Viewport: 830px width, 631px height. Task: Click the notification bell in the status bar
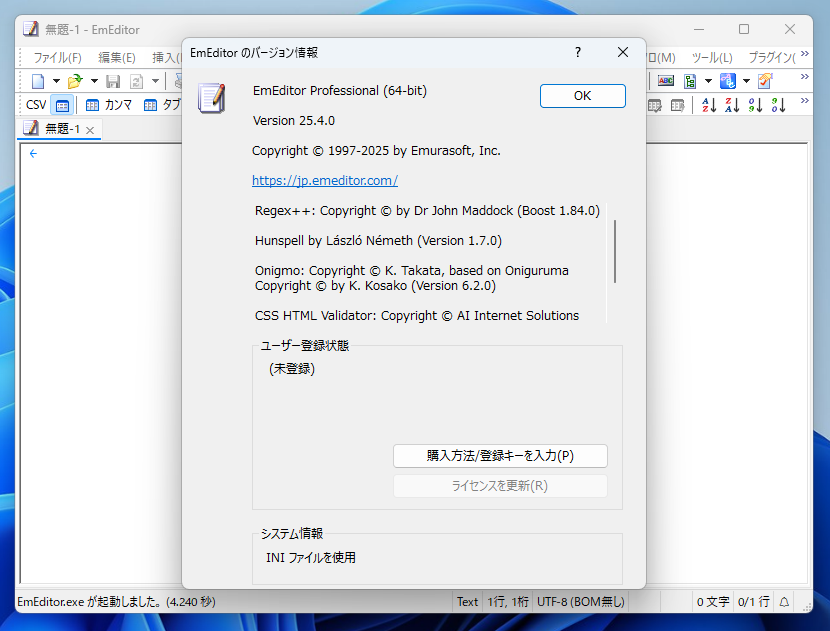[783, 602]
